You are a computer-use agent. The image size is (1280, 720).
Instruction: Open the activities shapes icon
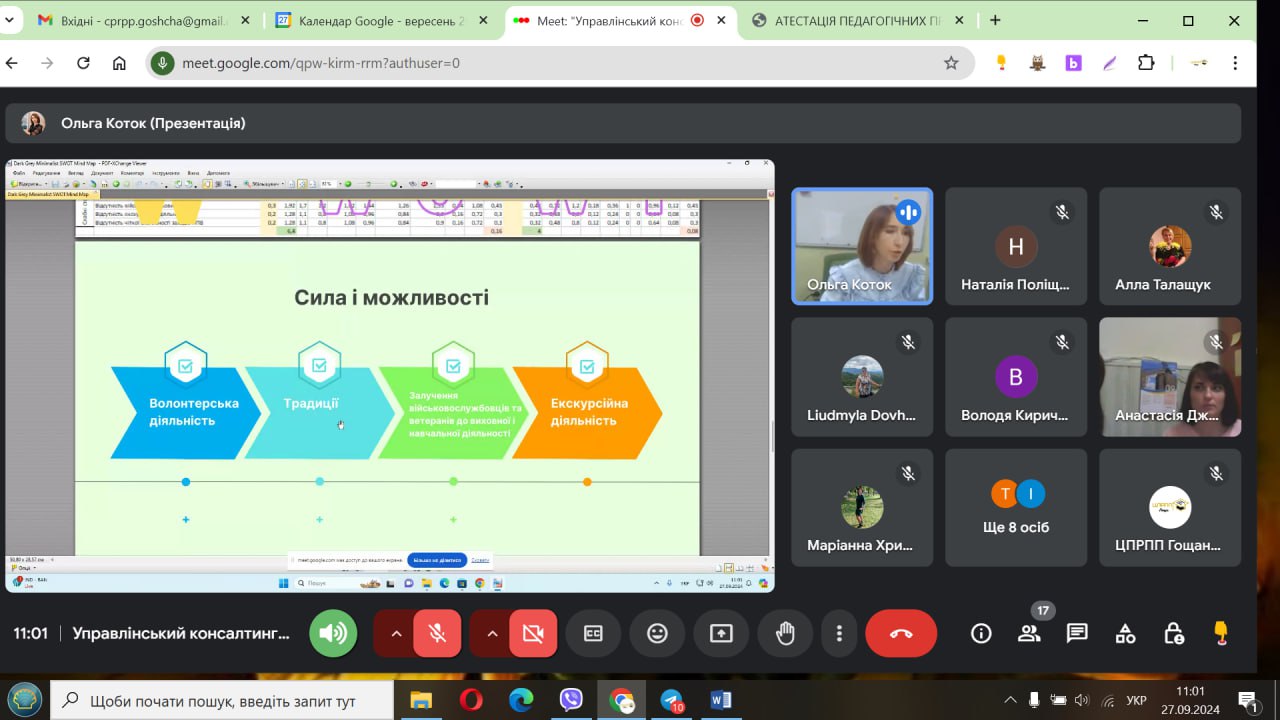pos(1125,633)
